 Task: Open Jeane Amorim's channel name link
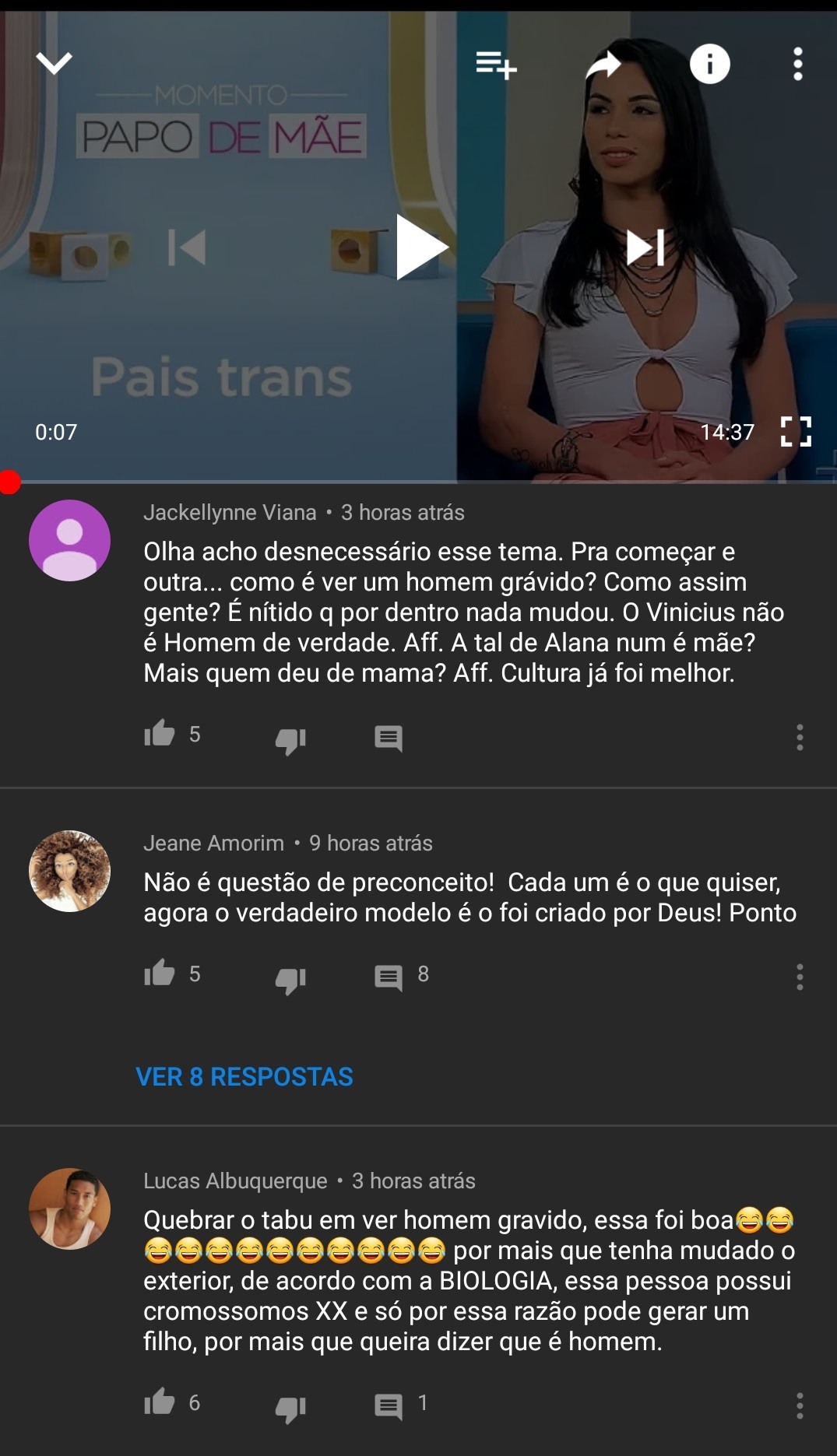click(x=214, y=843)
